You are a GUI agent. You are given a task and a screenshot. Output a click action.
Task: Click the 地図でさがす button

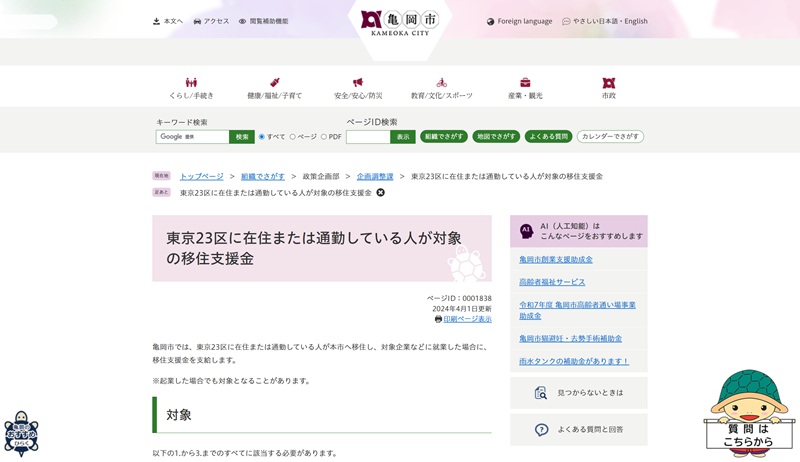496,137
